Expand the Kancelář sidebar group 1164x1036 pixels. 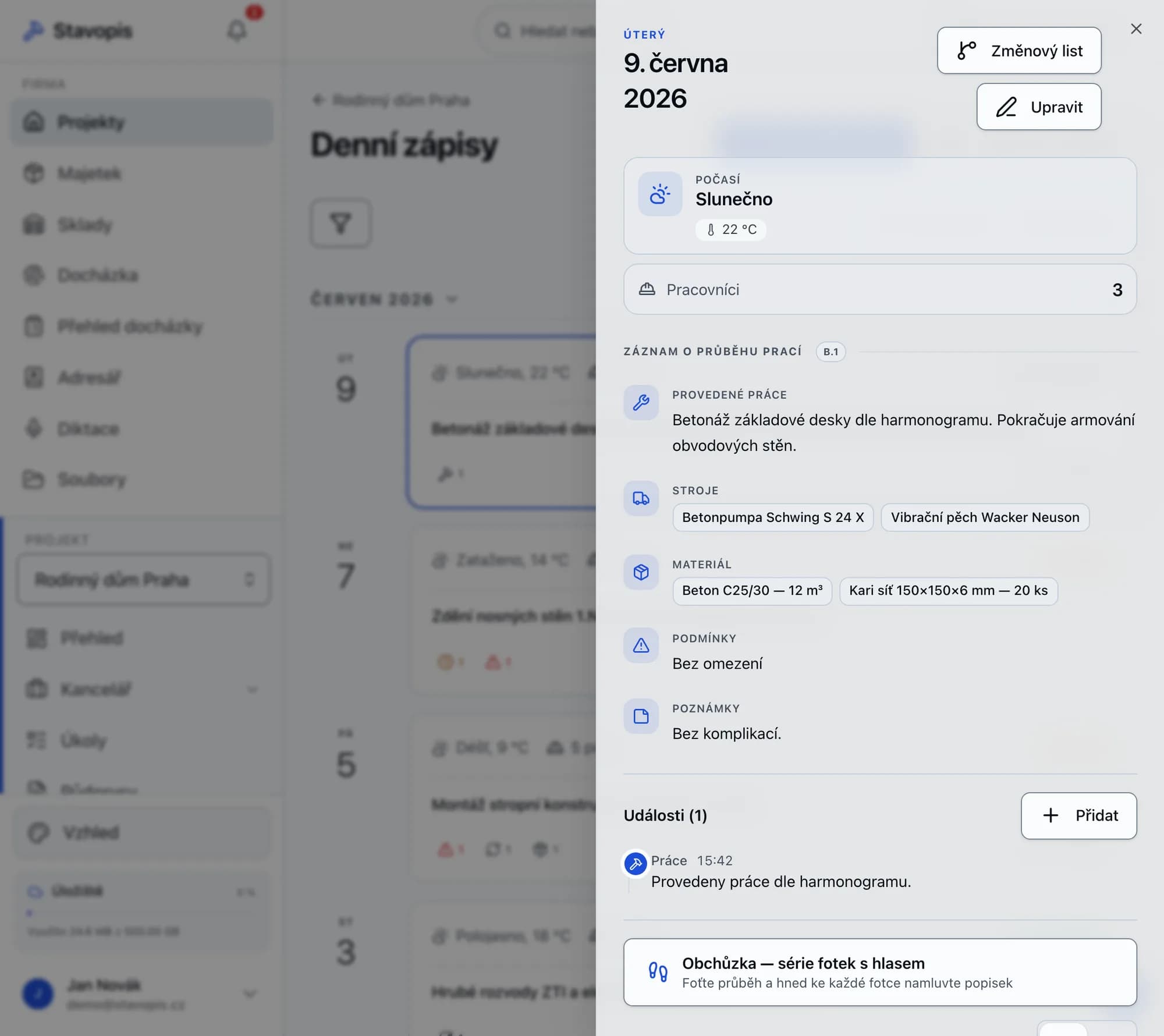pos(143,690)
